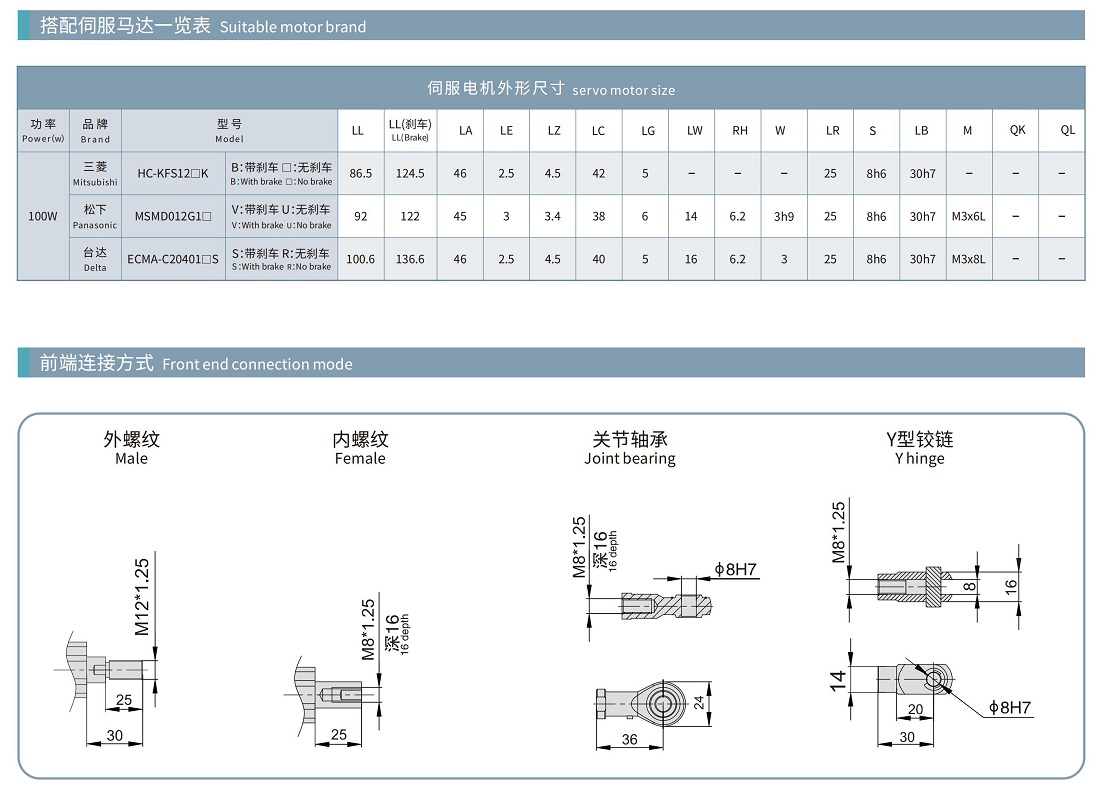Select the Delta brand cell
Viewport: 1100px width, 806px height.
(x=95, y=259)
